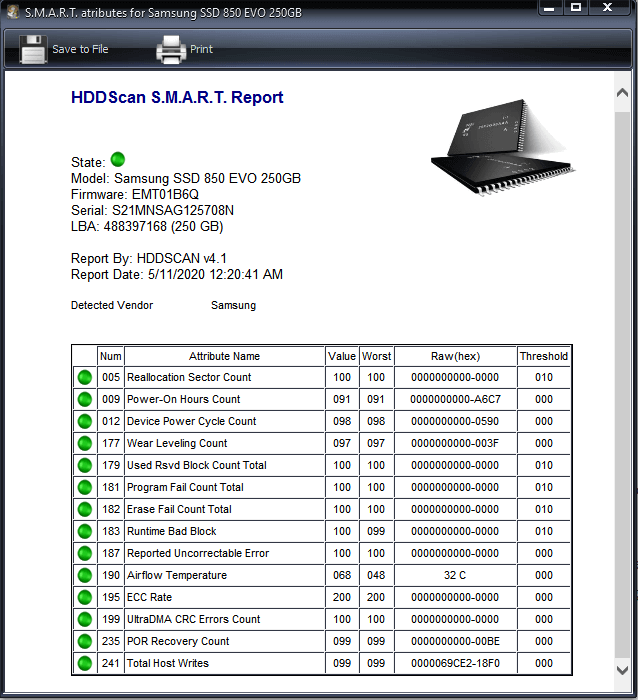Click the UltraDMA CRC Errors Count name

pyautogui.click(x=194, y=619)
